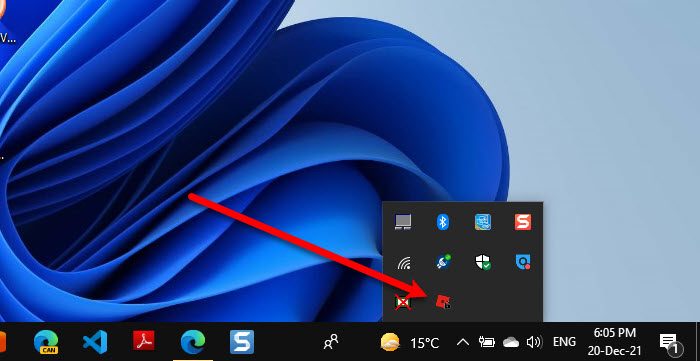Image resolution: width=700 pixels, height=361 pixels.
Task: Open the cut-off orange taskbar app
Action: [3, 342]
